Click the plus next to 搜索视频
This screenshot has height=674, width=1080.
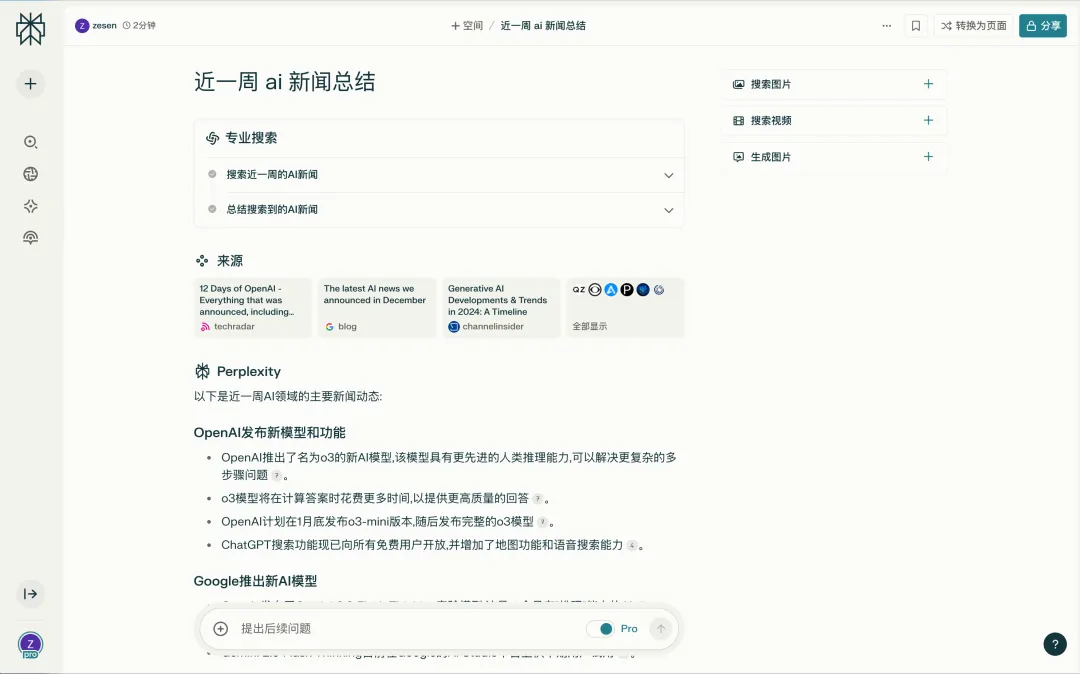(x=928, y=120)
